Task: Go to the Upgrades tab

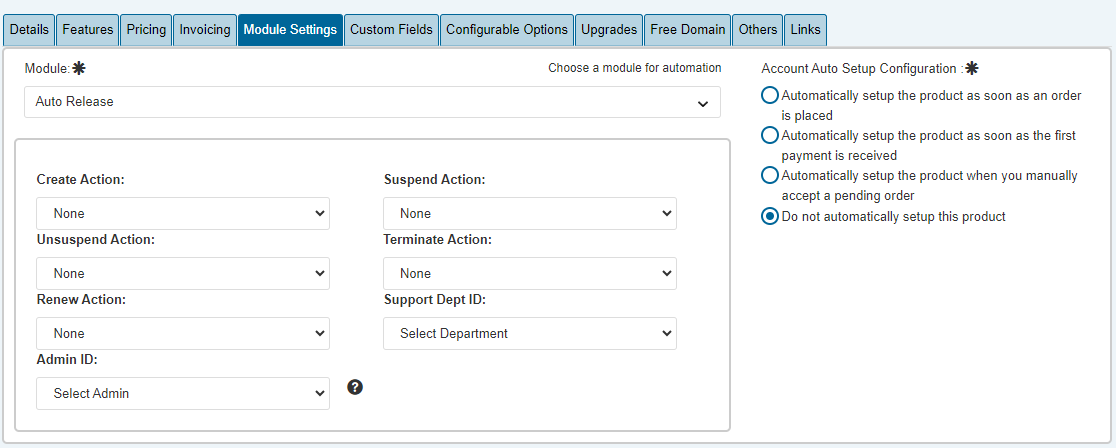Action: pos(609,30)
